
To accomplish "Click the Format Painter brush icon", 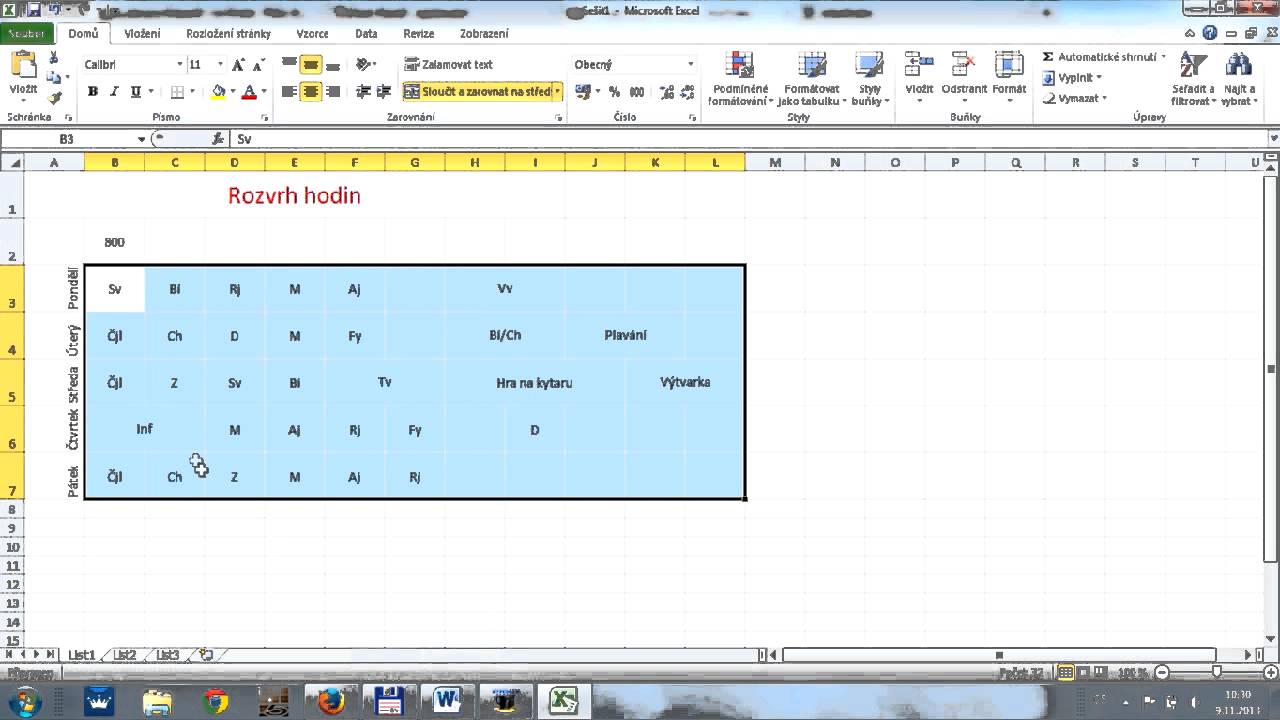I will 54,97.
